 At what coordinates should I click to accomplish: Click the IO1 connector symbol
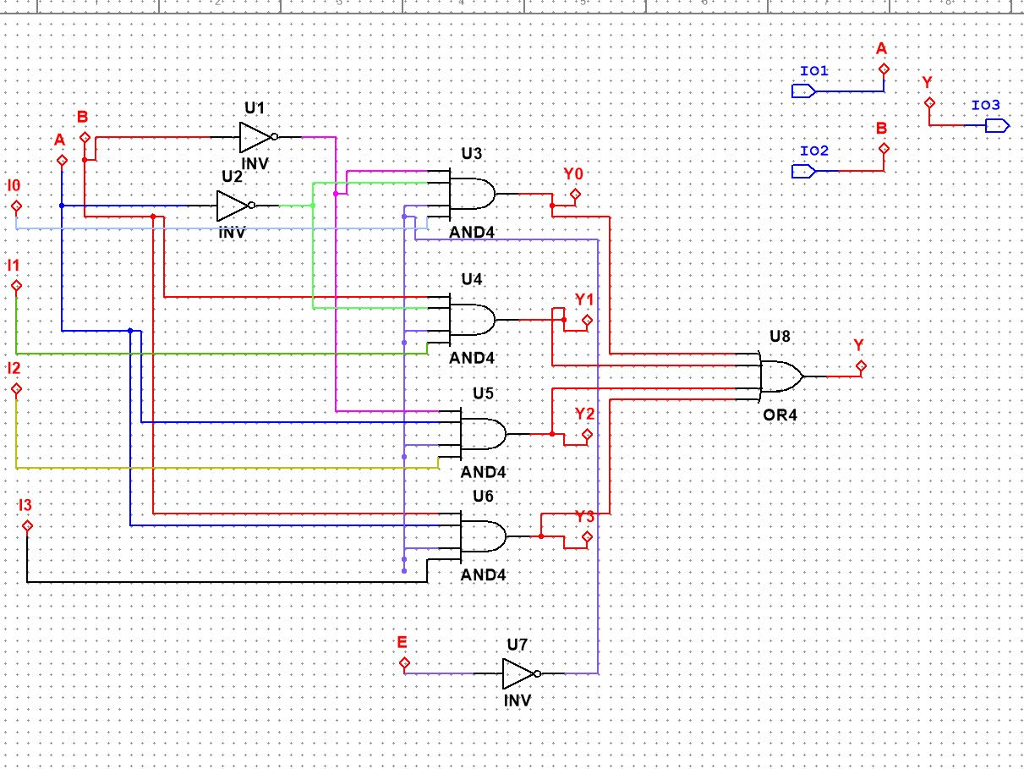[x=801, y=90]
